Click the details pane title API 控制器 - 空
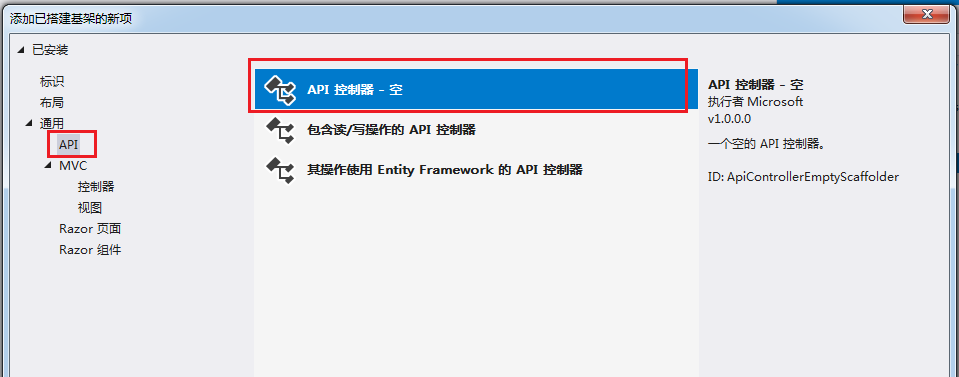 pos(755,84)
